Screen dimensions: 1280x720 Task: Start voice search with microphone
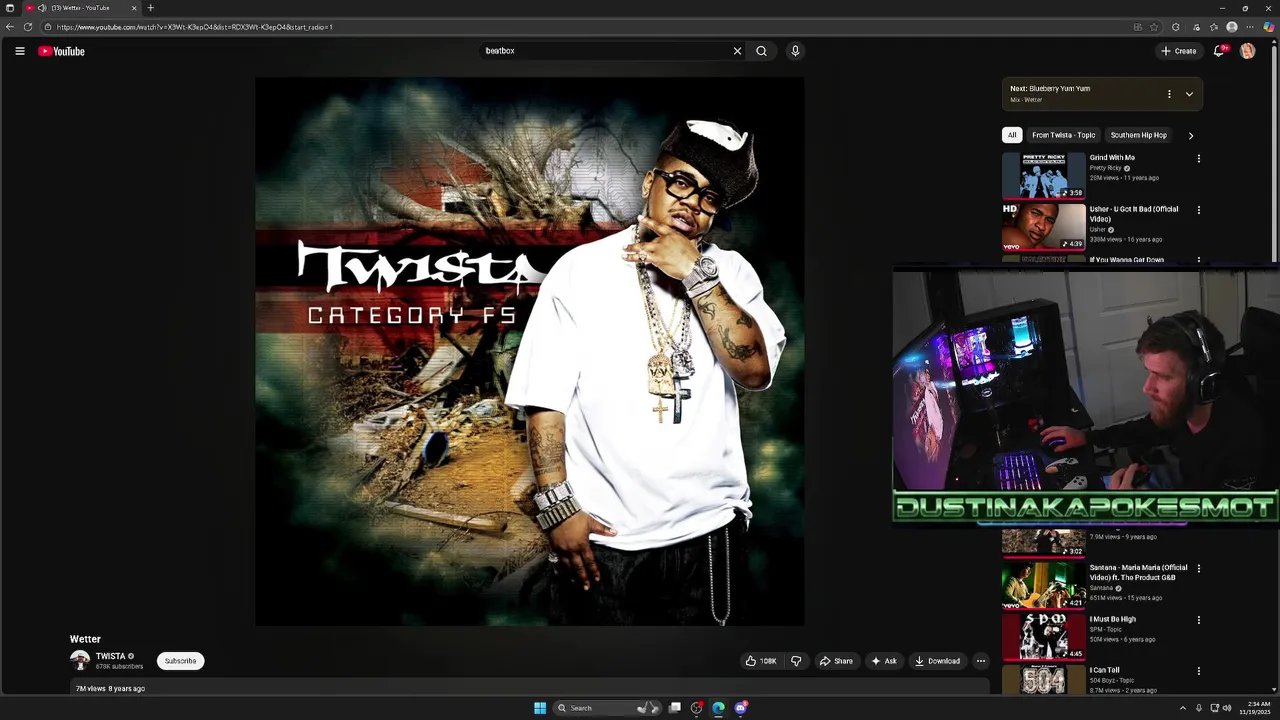[795, 51]
